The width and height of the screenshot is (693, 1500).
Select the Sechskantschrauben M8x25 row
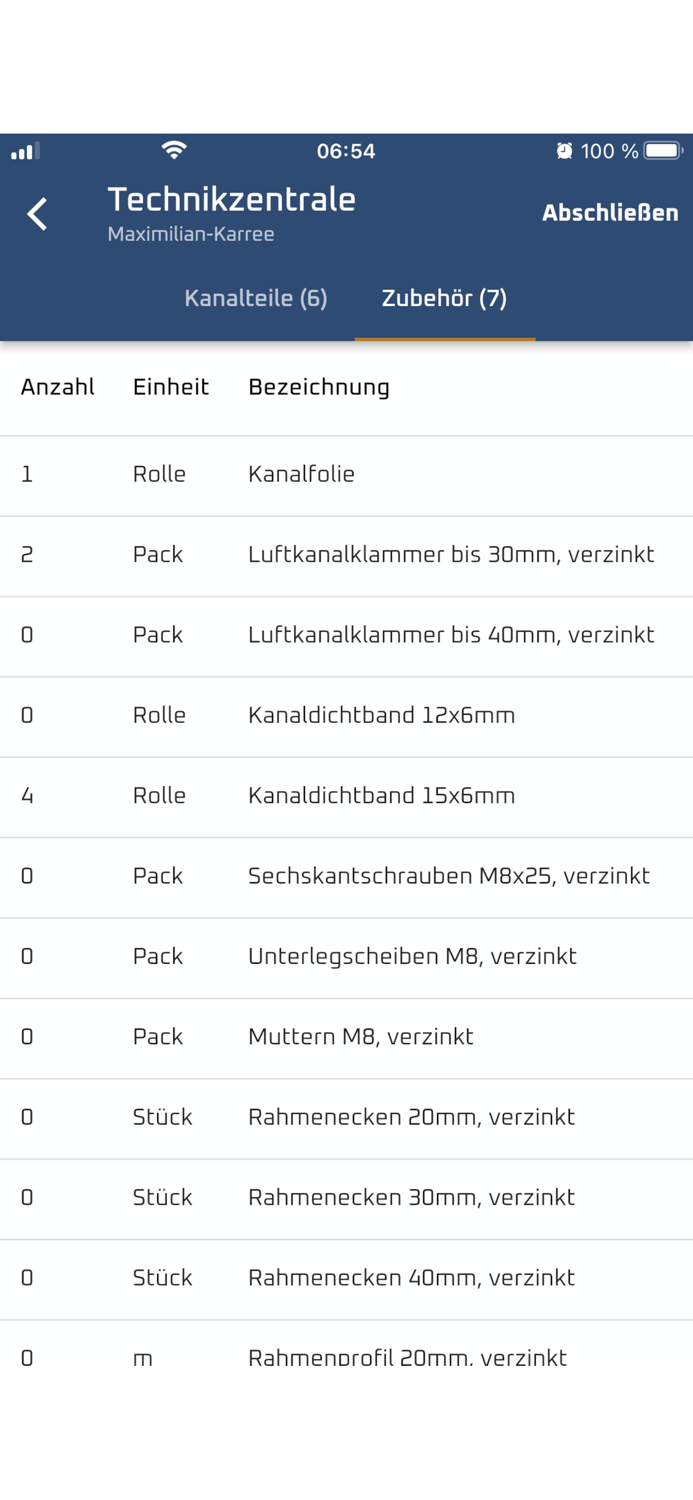point(346,877)
